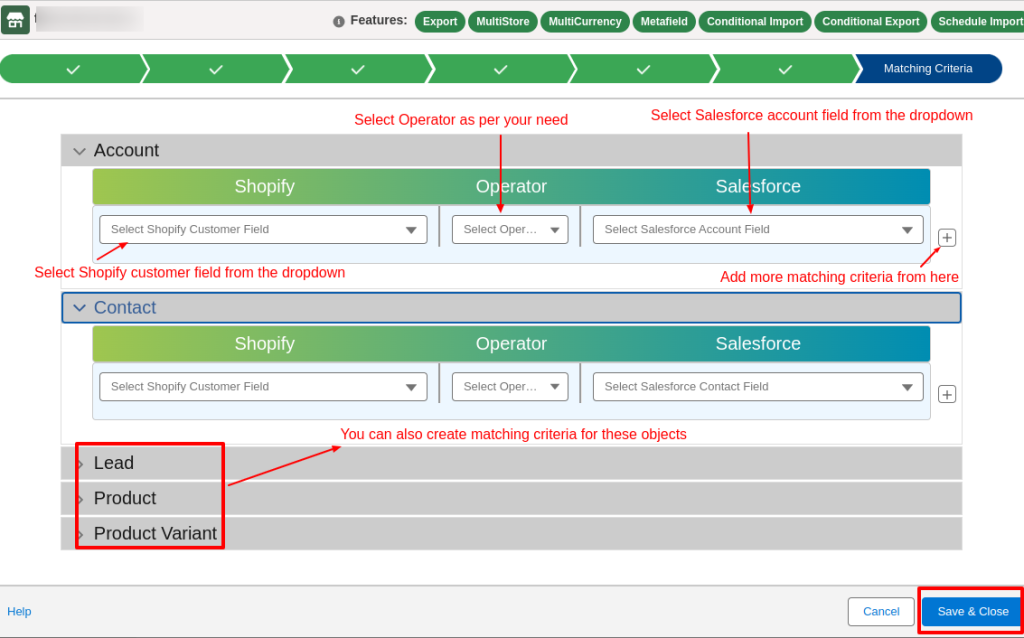Select the MultiStore feature pill
The image size is (1024, 638).
(x=503, y=22)
